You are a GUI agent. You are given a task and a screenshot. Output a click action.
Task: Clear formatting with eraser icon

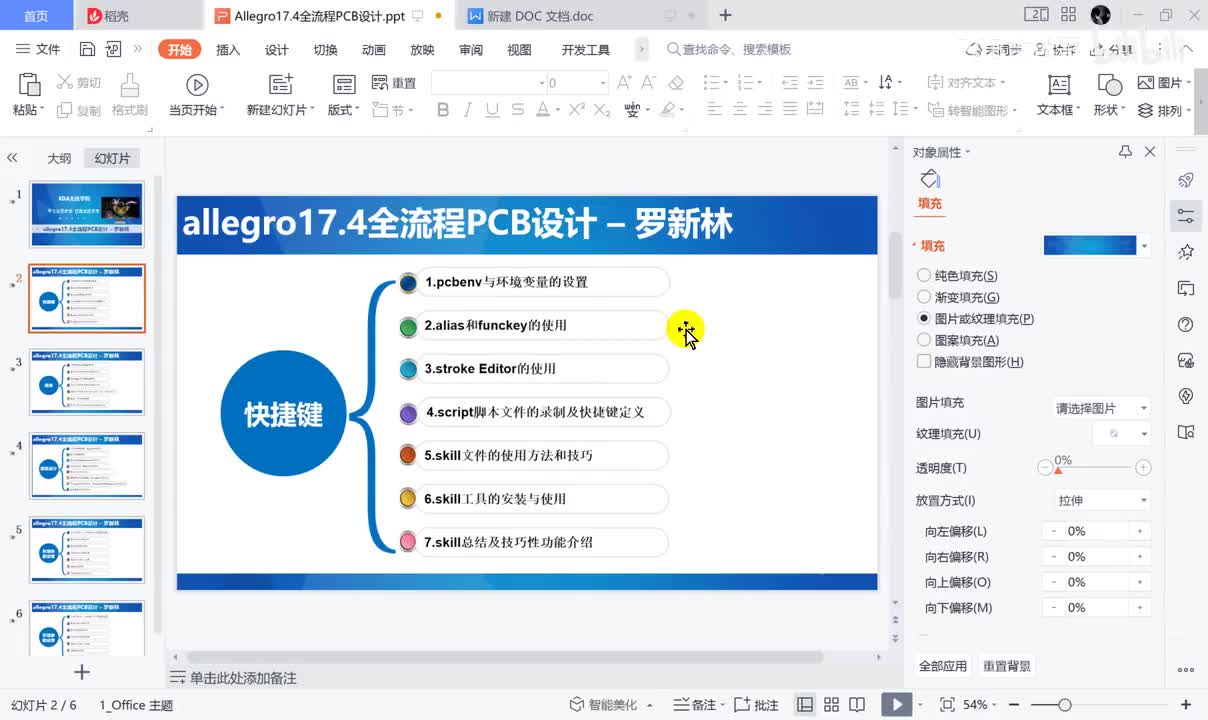(676, 83)
